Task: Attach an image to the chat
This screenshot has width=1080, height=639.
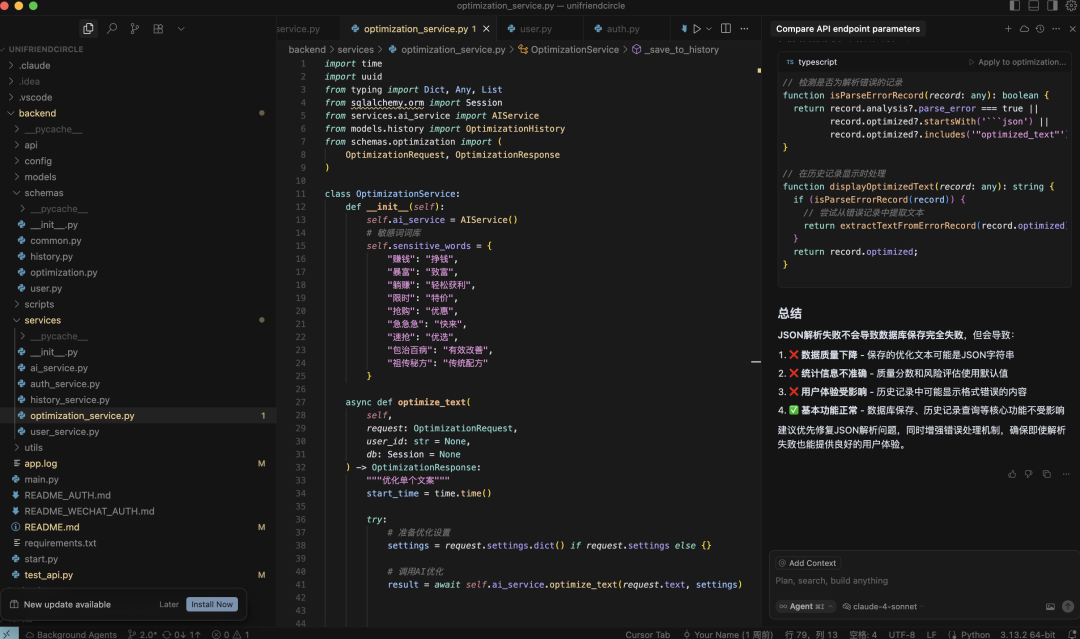Action: (1050, 606)
